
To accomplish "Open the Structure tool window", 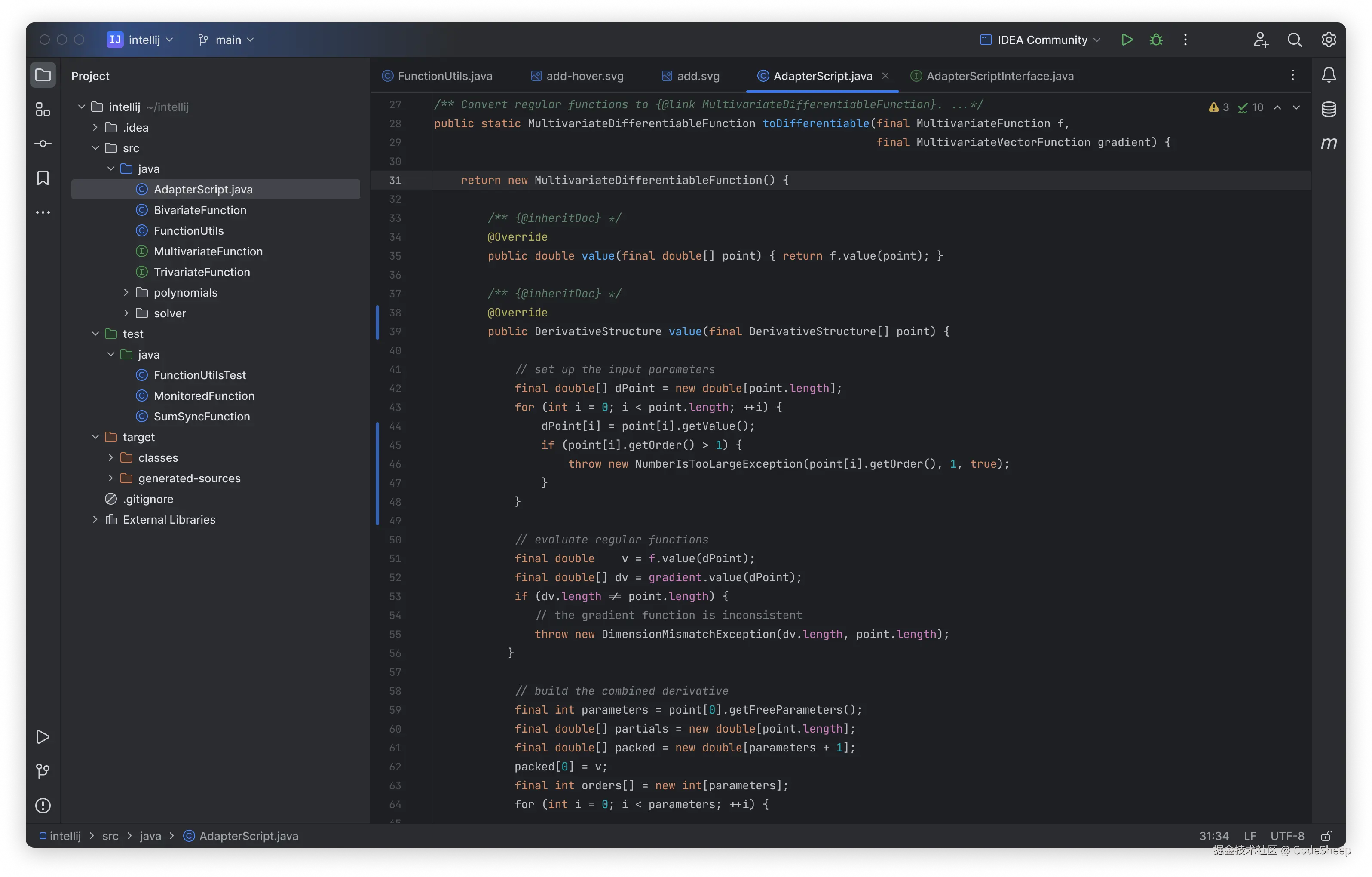I will point(43,110).
